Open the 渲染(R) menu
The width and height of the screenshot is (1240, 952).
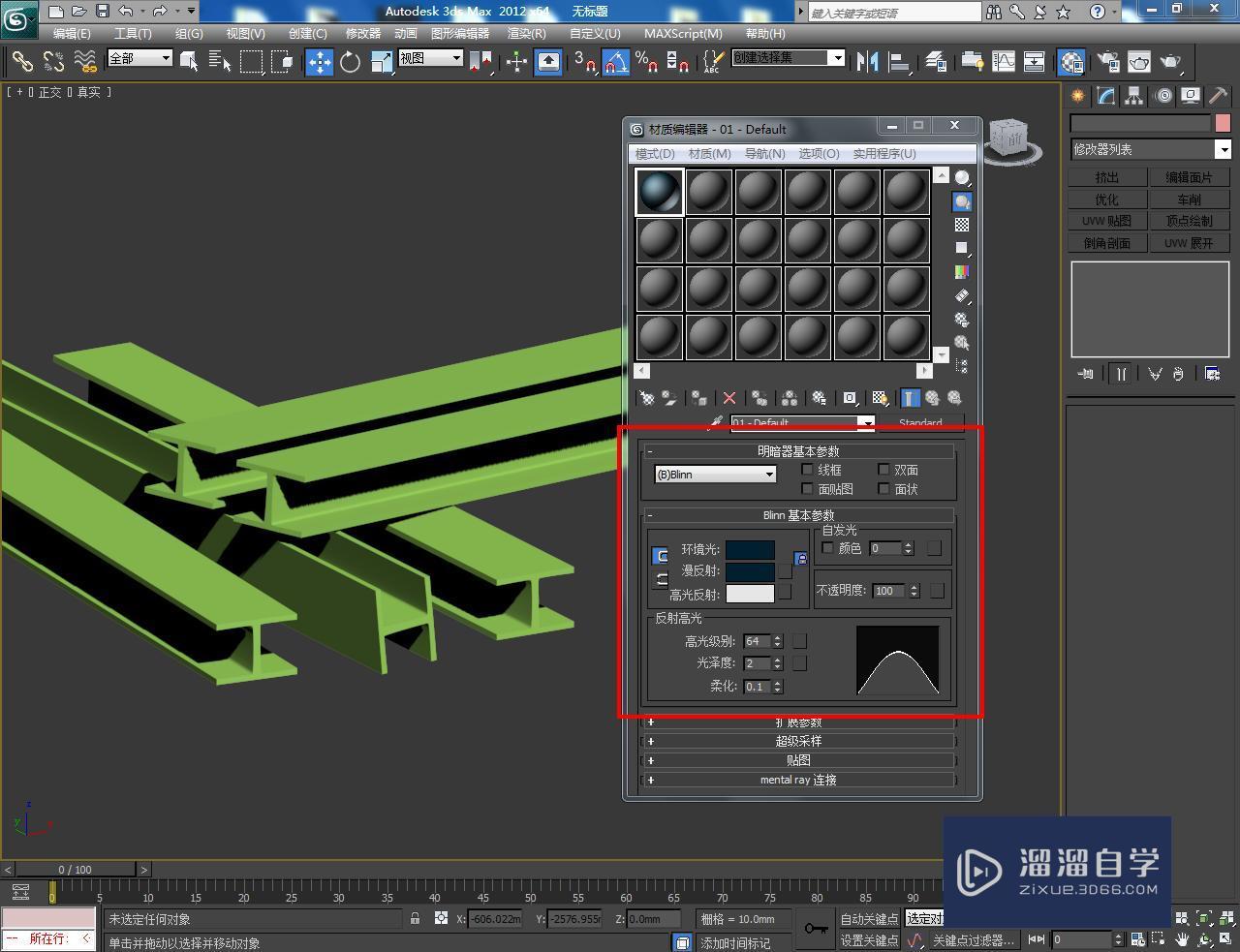[x=526, y=33]
